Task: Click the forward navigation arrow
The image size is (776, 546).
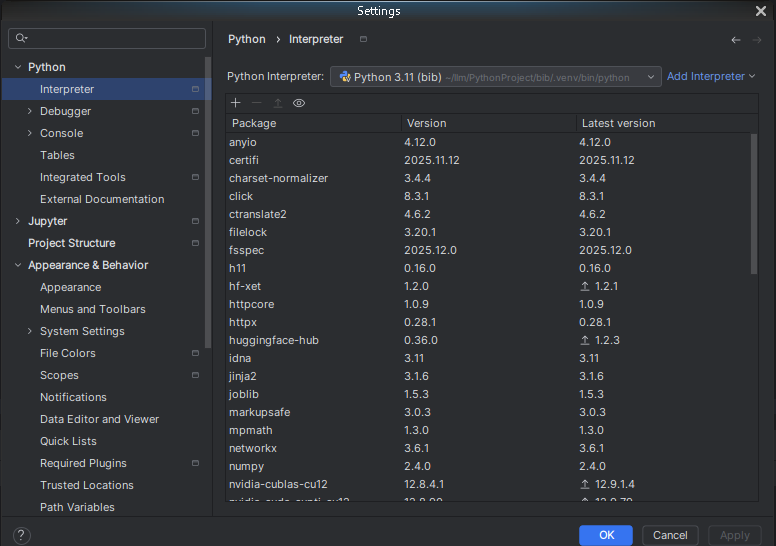Action: 757,40
